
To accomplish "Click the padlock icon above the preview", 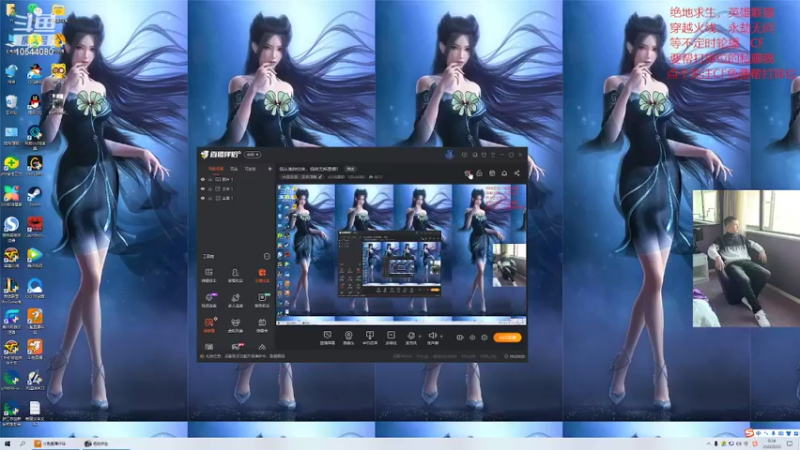I will [480, 173].
